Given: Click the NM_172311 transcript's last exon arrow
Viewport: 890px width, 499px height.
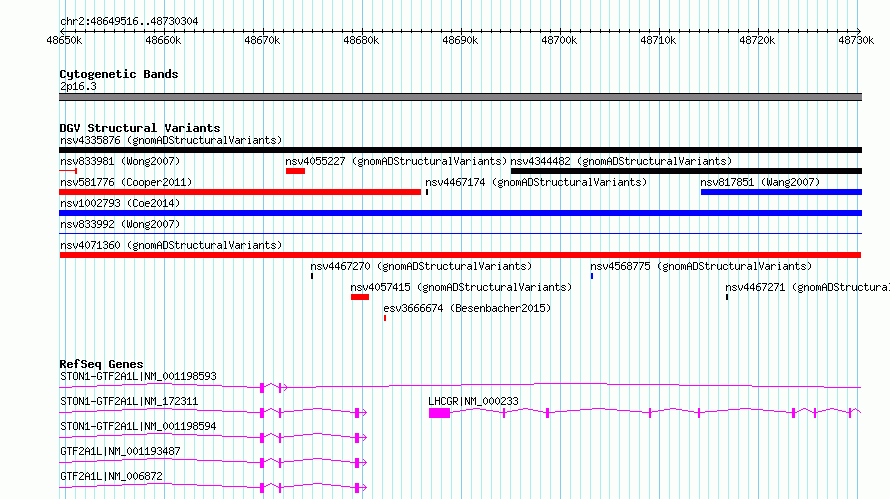Looking at the screenshot, I should coord(360,413).
